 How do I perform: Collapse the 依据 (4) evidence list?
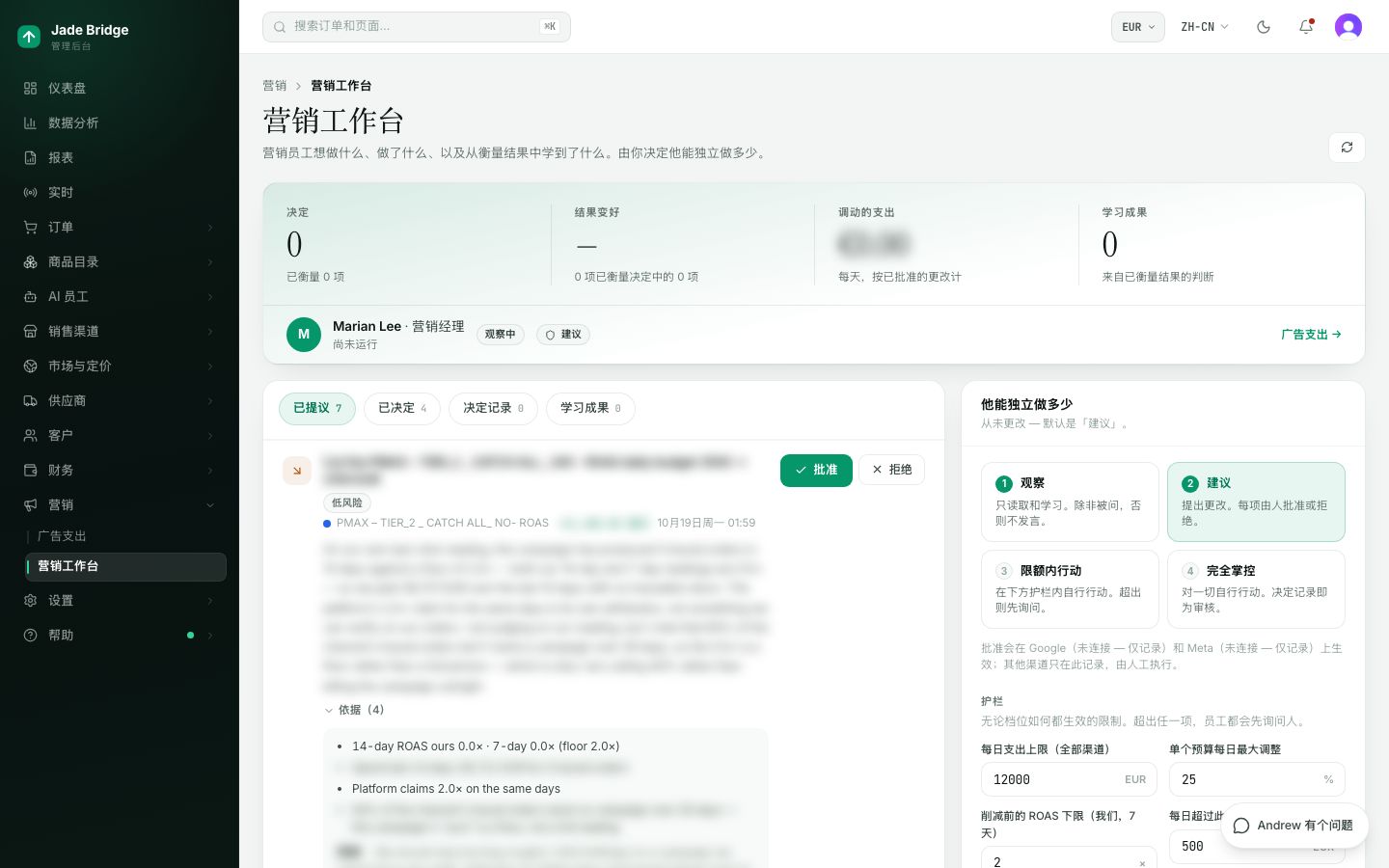coord(354,710)
